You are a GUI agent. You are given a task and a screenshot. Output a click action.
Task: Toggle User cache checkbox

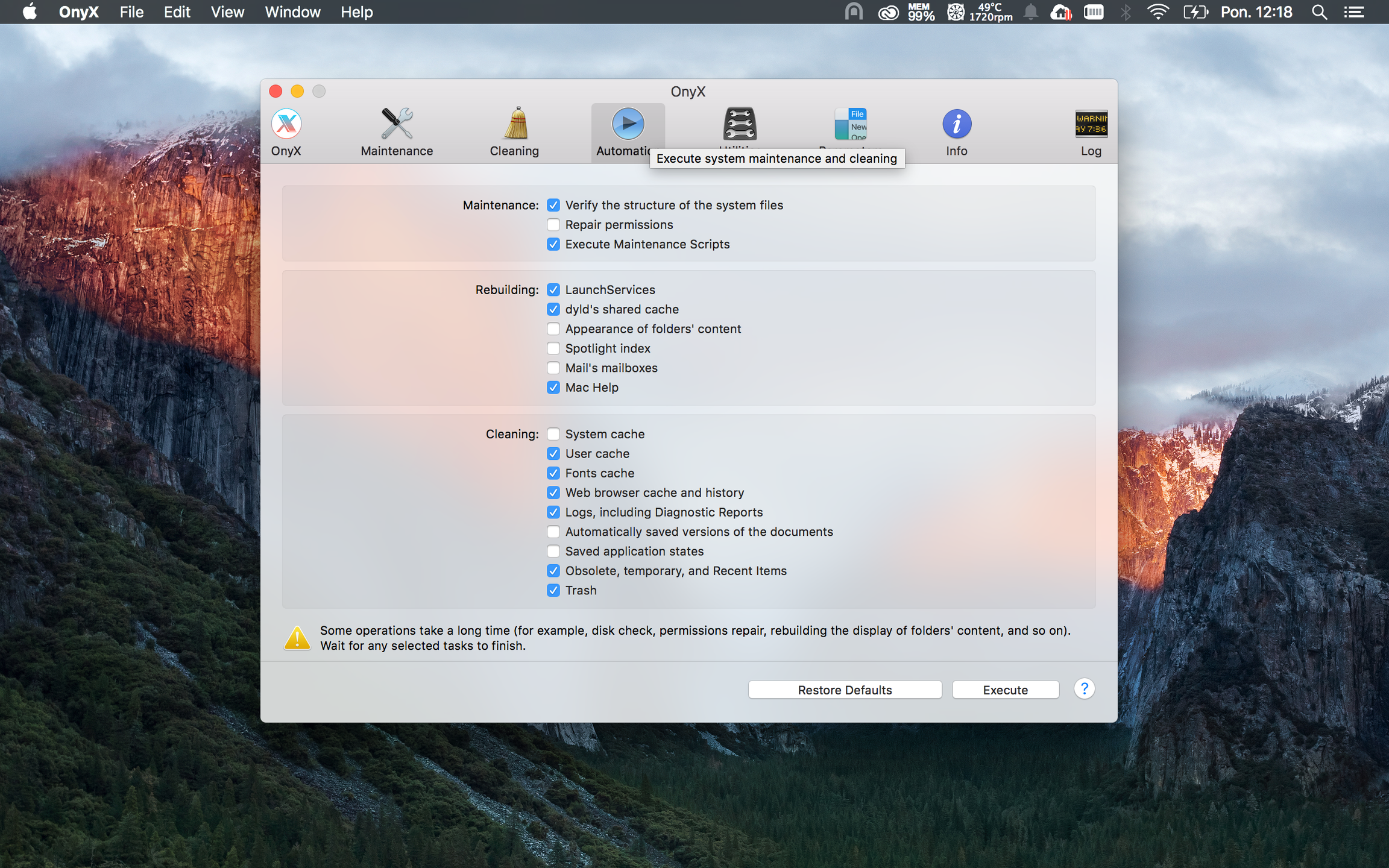pos(553,454)
